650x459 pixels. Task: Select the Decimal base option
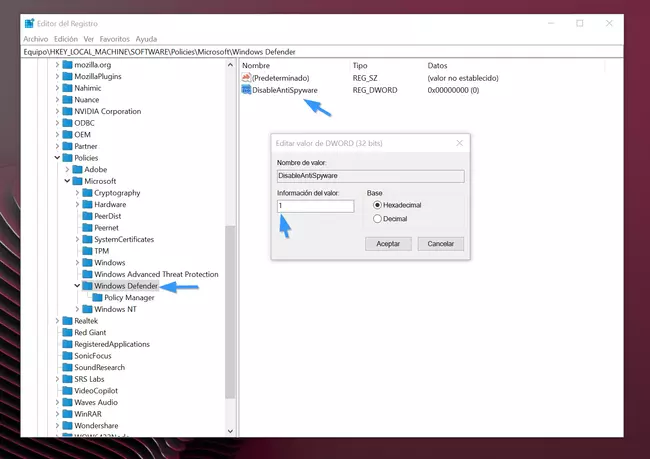coord(377,218)
